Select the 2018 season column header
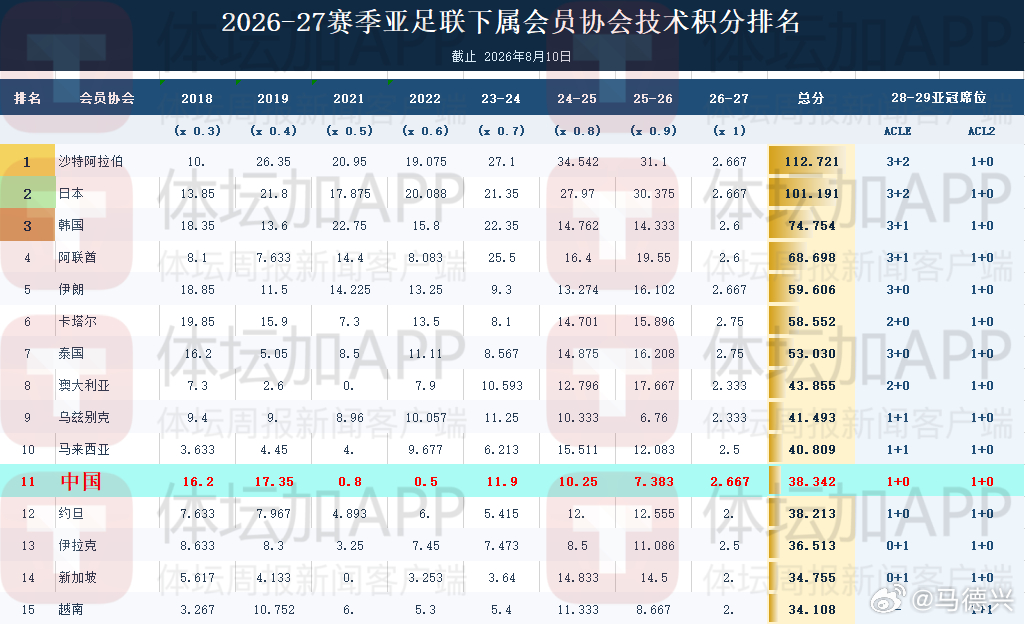The width and height of the screenshot is (1025, 624). coord(197,99)
